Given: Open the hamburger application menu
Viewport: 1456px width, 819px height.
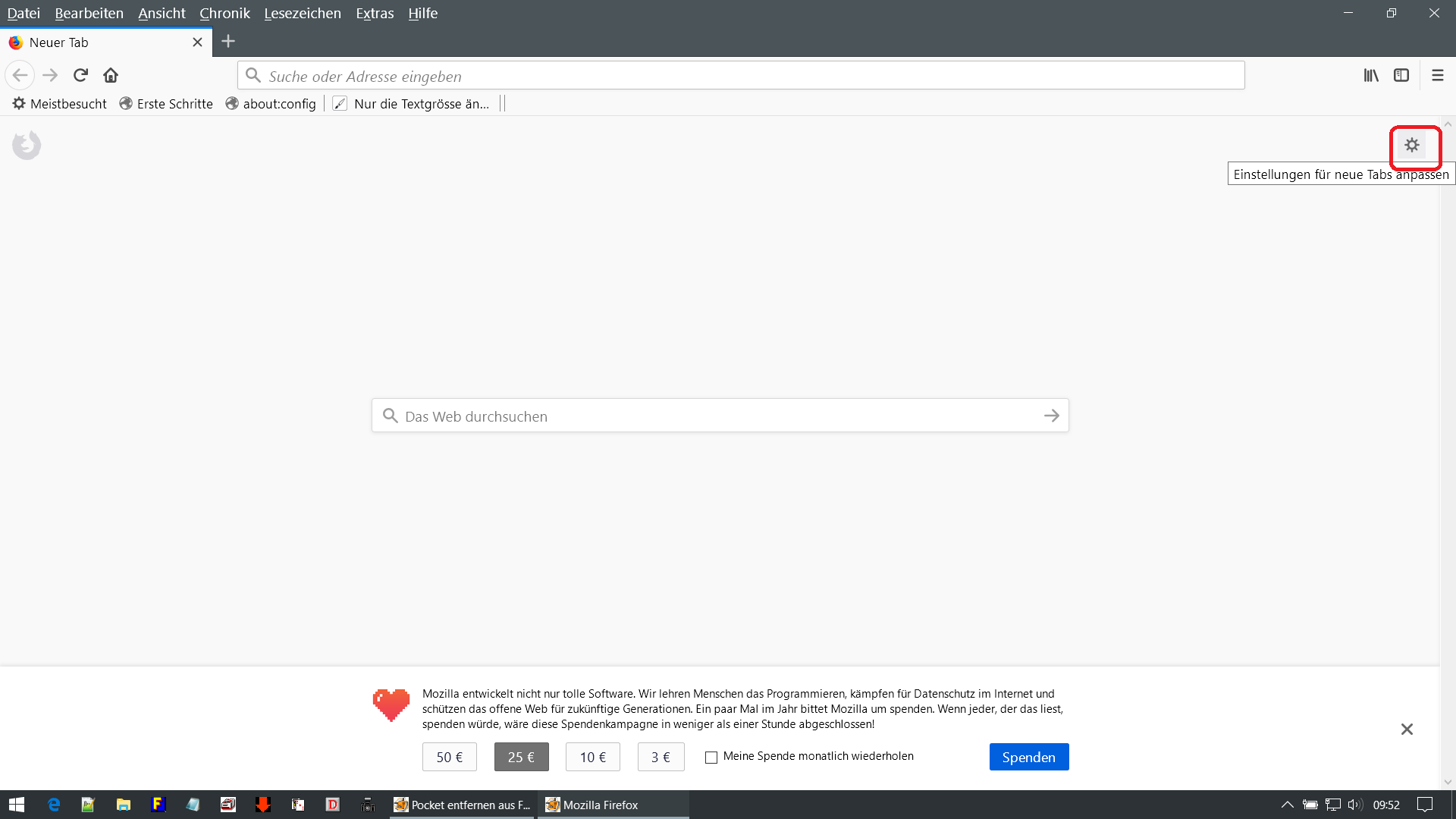Looking at the screenshot, I should pyautogui.click(x=1437, y=75).
